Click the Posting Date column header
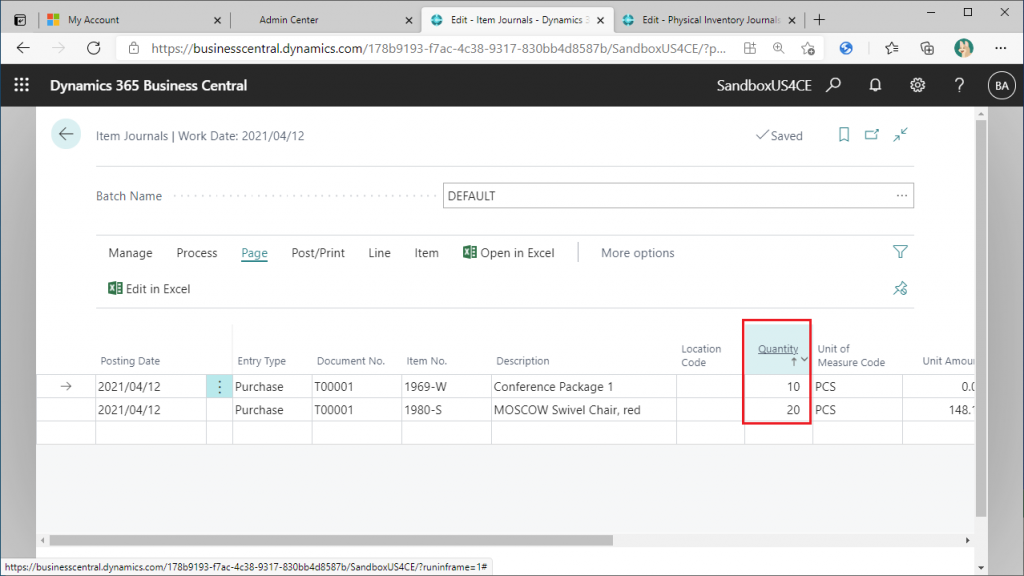This screenshot has height=576, width=1024. pos(130,360)
